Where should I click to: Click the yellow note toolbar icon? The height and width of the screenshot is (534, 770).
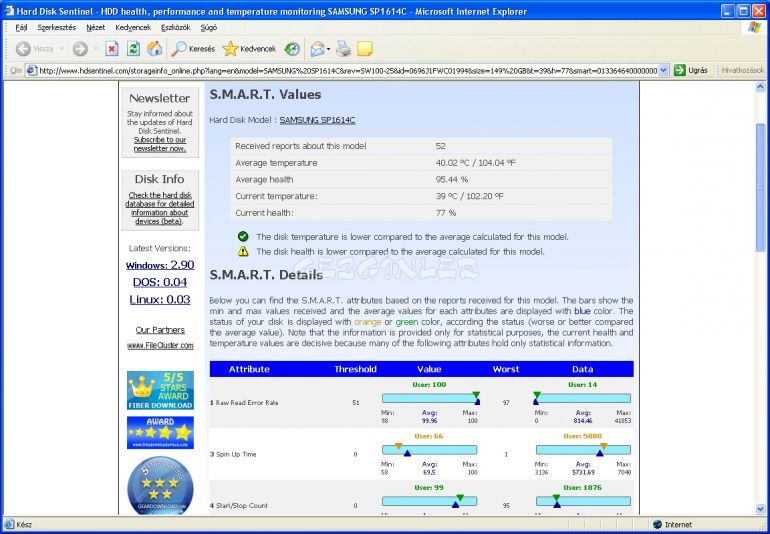364,49
